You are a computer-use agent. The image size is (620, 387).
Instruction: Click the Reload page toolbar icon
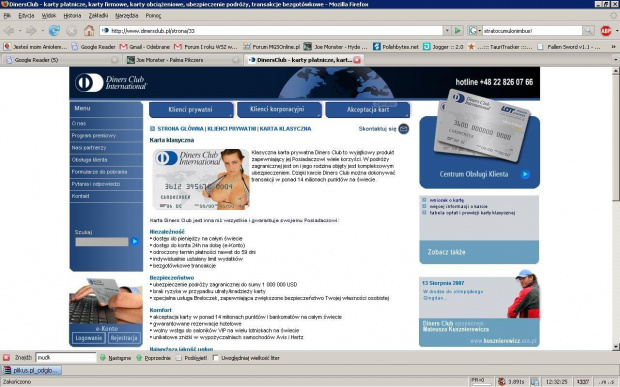point(54,30)
